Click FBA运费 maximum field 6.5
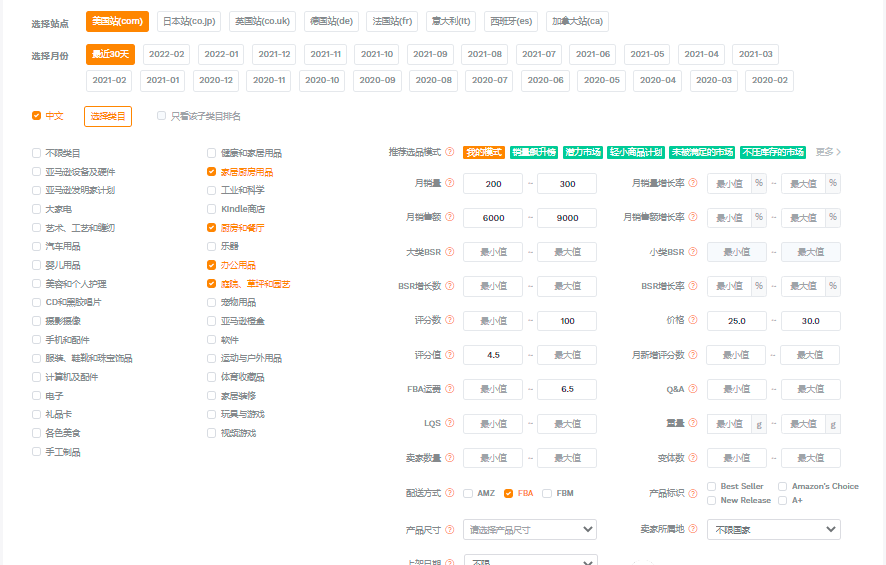 tap(567, 389)
